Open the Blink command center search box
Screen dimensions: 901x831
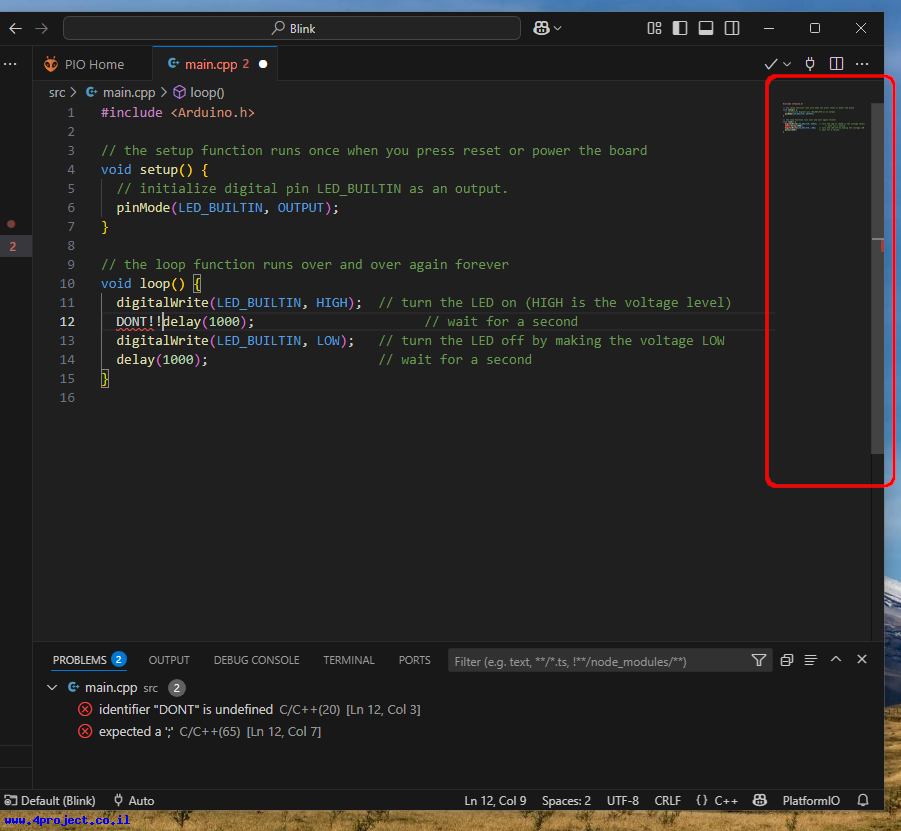292,28
